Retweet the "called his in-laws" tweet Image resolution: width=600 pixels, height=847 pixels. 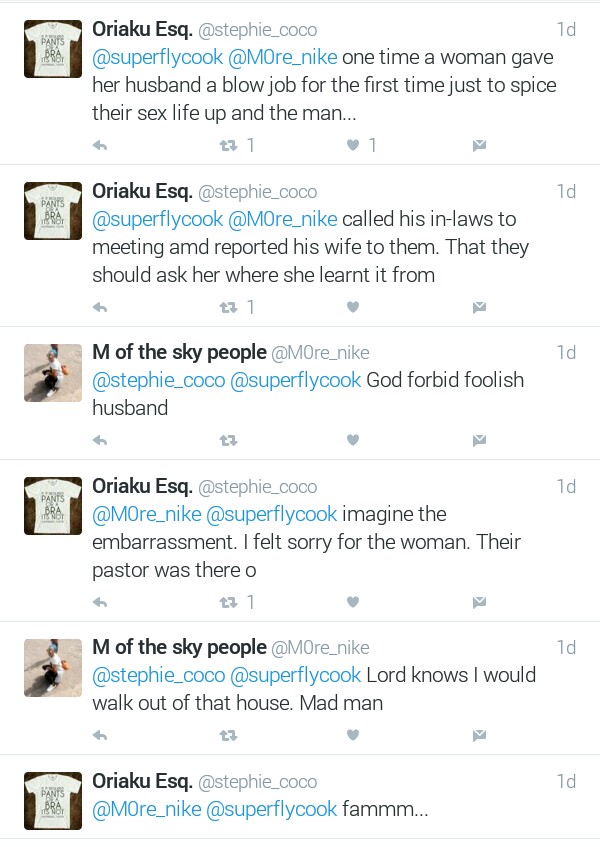(228, 307)
